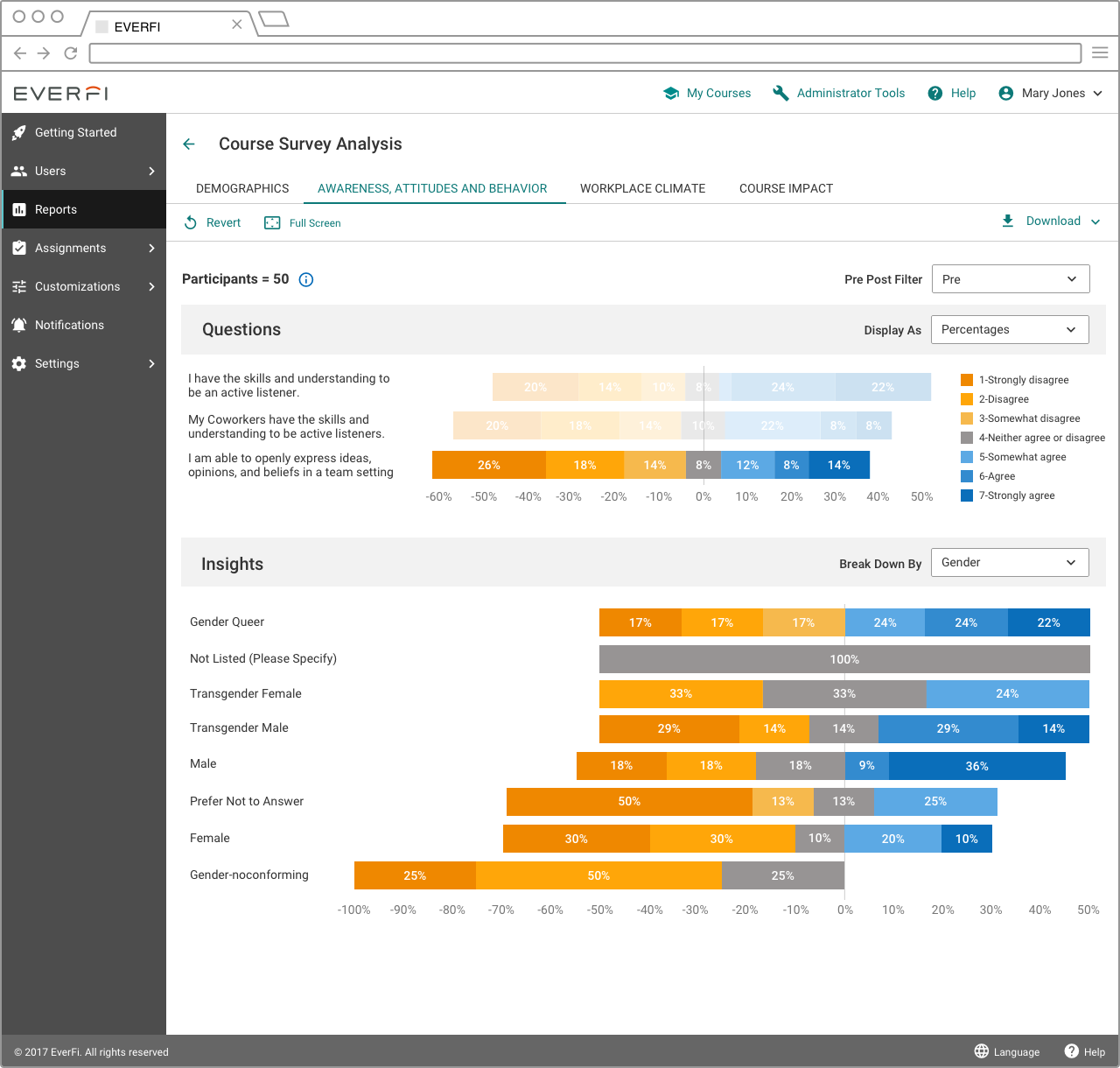Toggle 1-Strongly disagree legend swatch
This screenshot has width=1120, height=1068.
click(967, 380)
